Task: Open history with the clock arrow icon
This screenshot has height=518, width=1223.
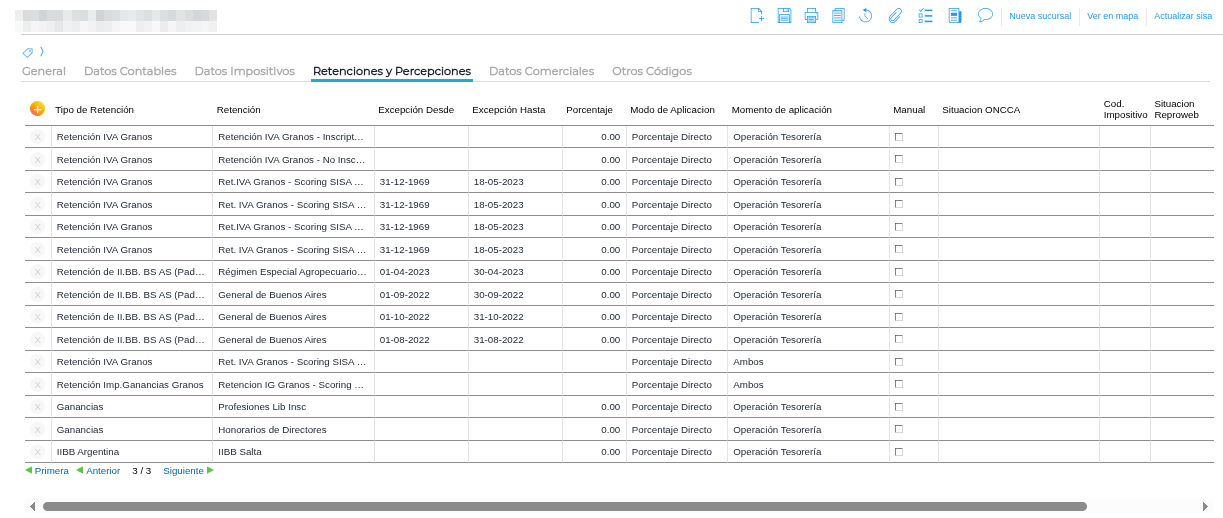Action: pos(866,15)
